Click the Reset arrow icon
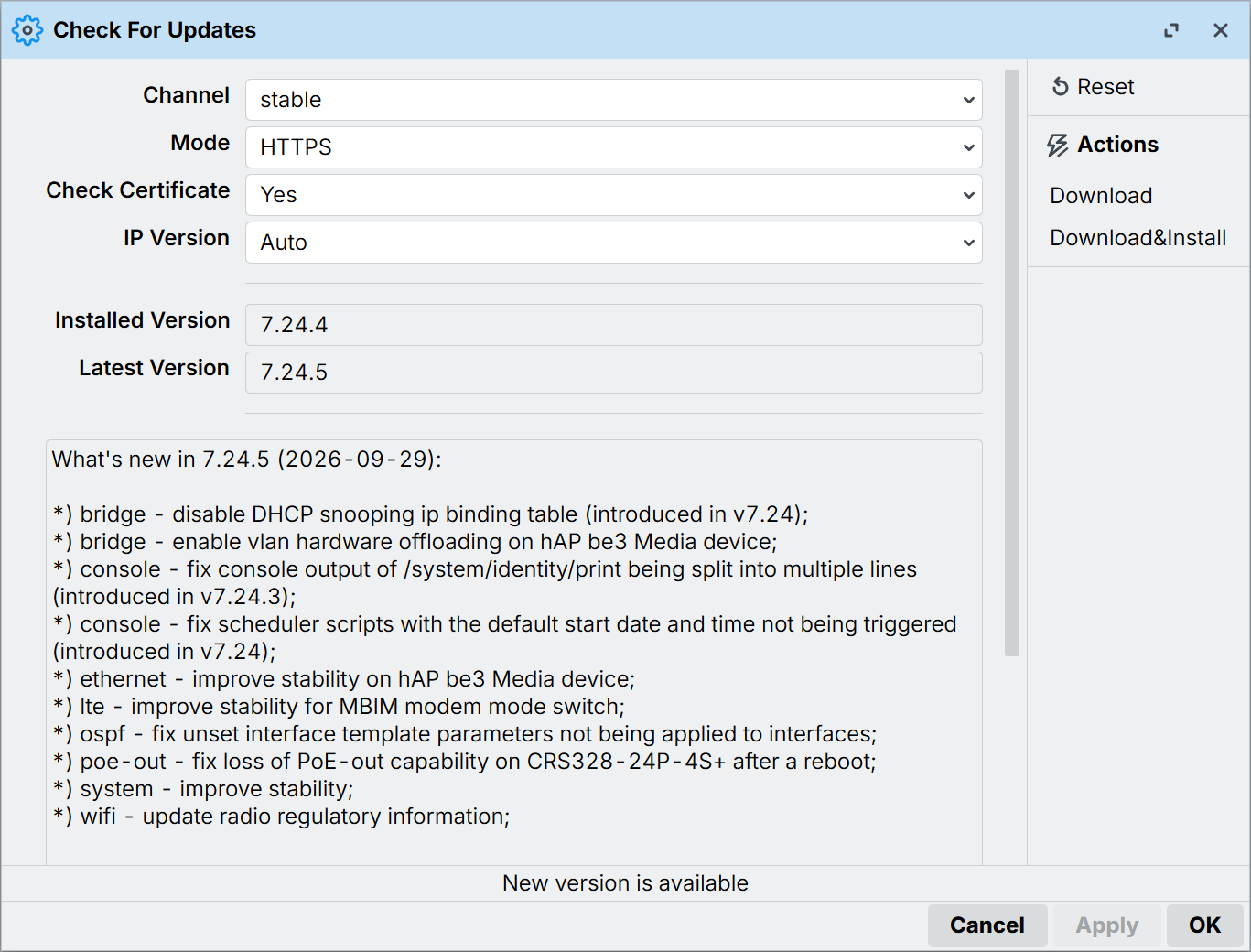Viewport: 1251px width, 952px height. click(1060, 87)
